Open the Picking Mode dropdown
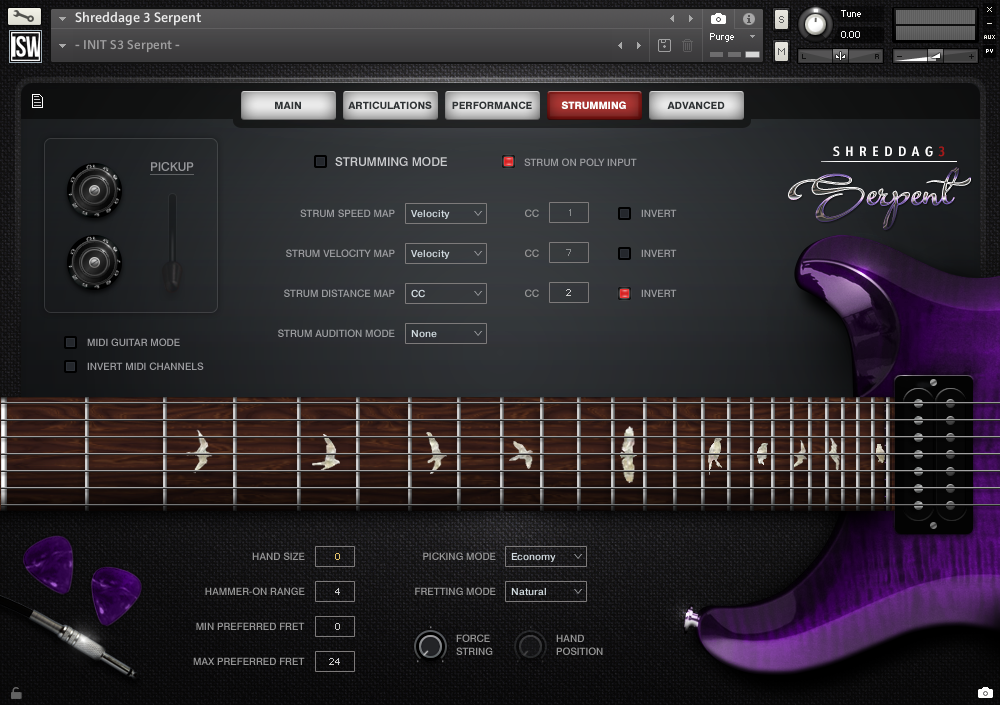The width and height of the screenshot is (1000, 705). [545, 556]
